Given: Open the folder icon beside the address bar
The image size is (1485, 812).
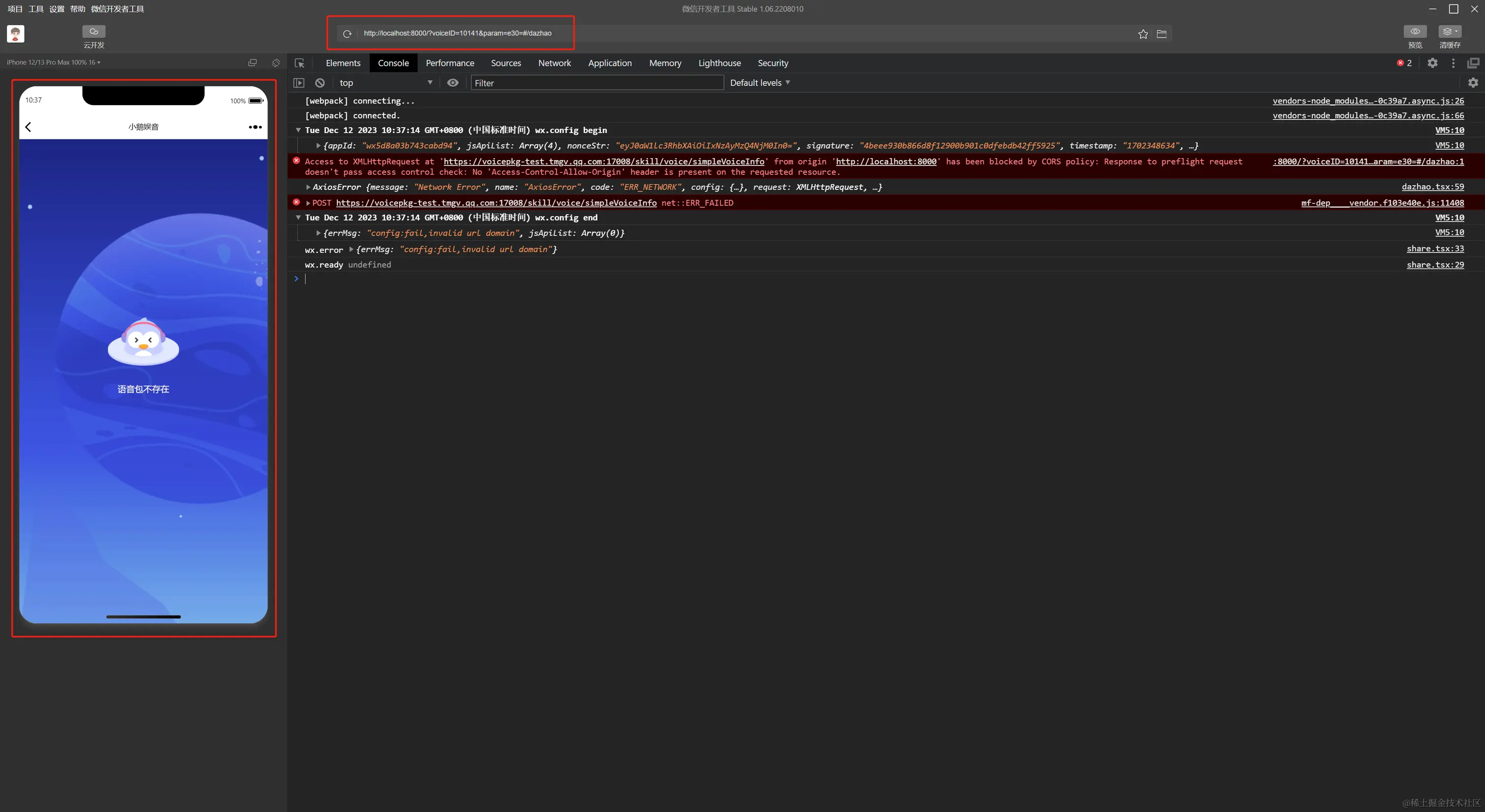Looking at the screenshot, I should click(x=1161, y=34).
